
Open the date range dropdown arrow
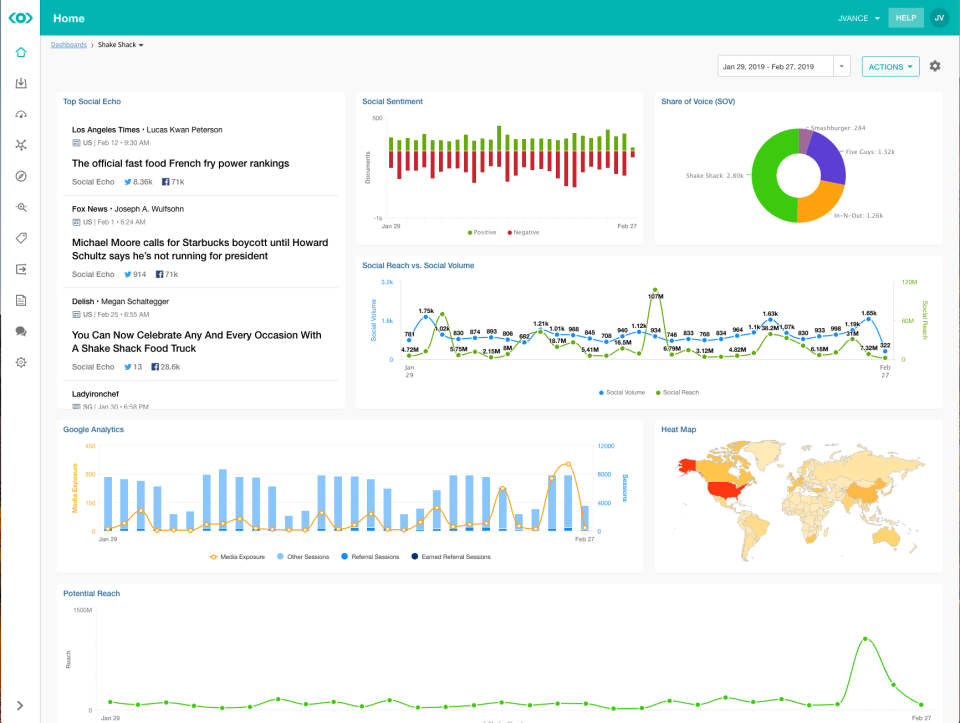pyautogui.click(x=842, y=67)
